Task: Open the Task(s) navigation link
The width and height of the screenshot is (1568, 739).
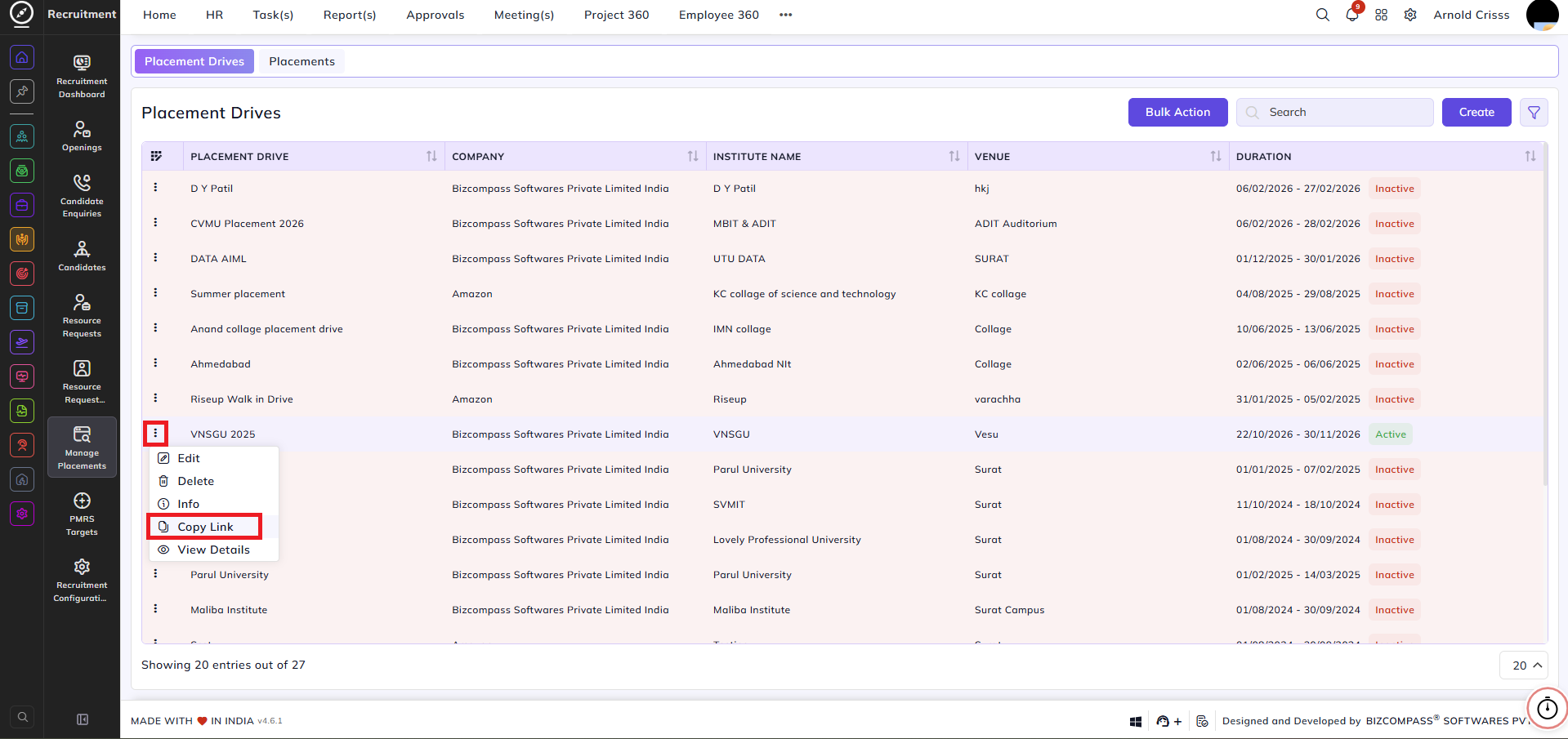Action: (273, 15)
